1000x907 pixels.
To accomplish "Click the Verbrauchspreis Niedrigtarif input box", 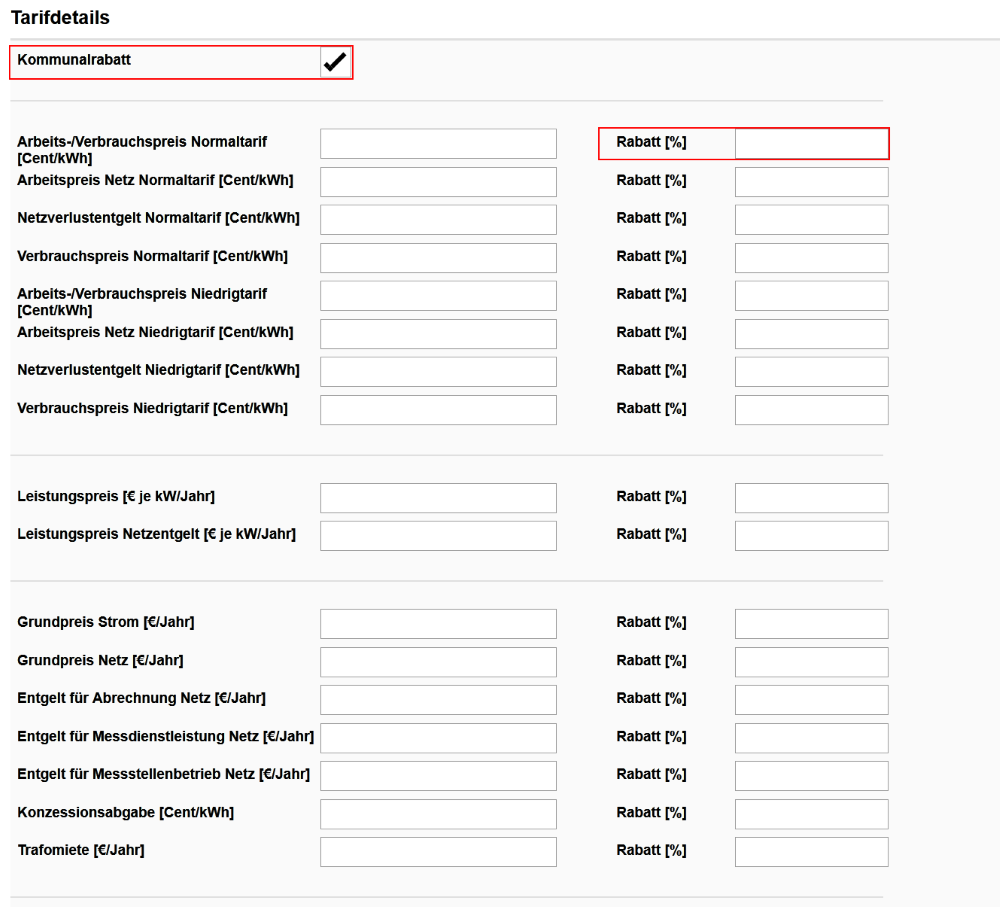I will tap(438, 410).
